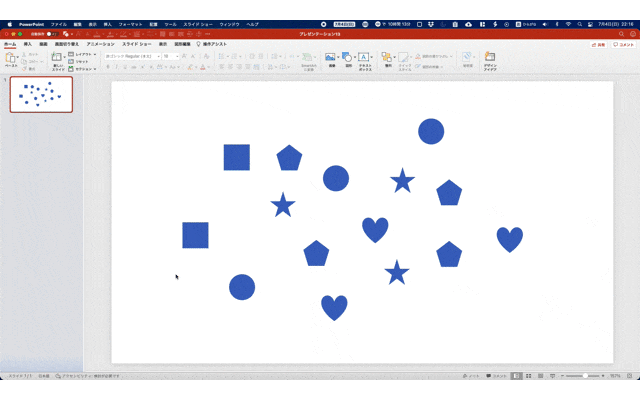Click the Cut (カット) scissors icon
640x400 pixels.
(x=24, y=54)
